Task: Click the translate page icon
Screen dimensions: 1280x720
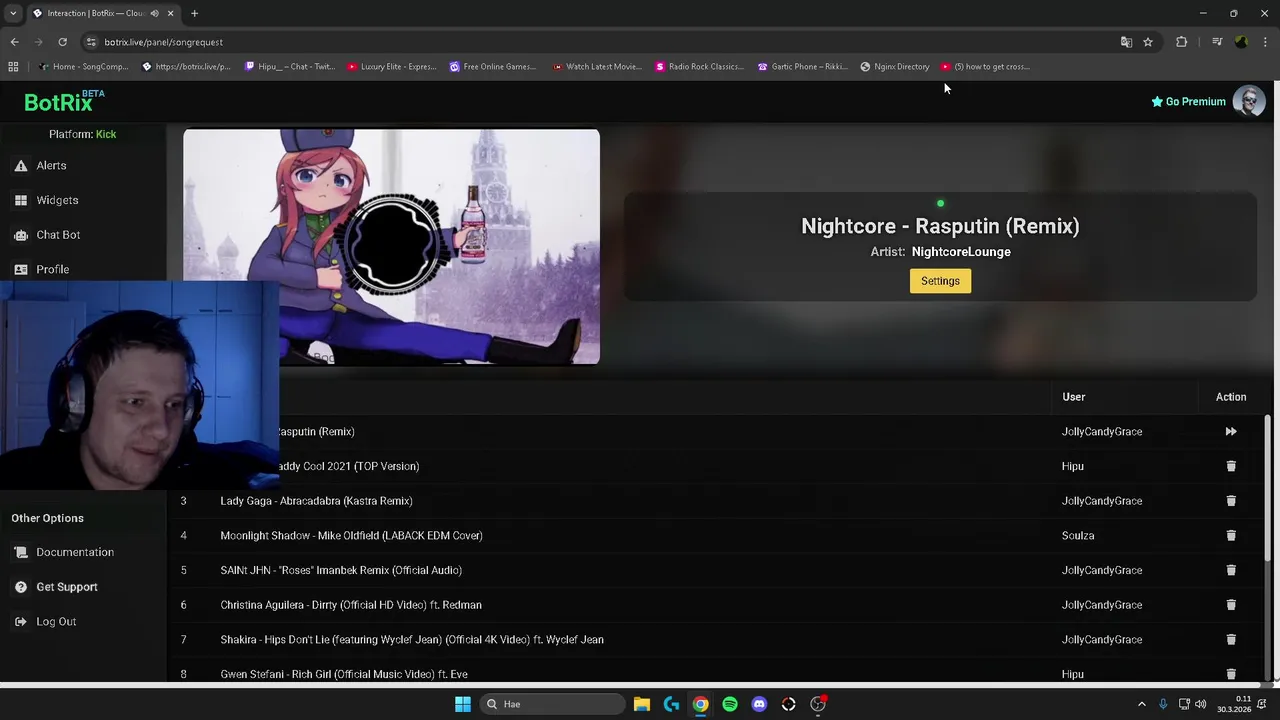Action: pos(1126,42)
